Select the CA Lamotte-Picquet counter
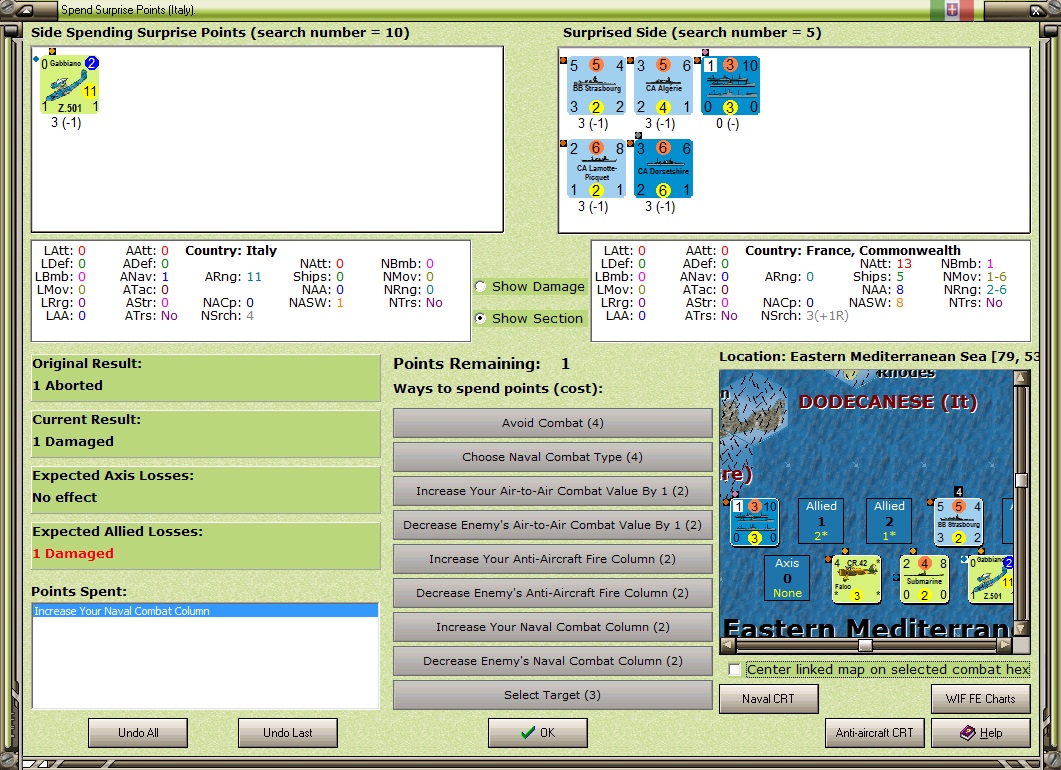This screenshot has height=770, width=1061. pos(596,168)
